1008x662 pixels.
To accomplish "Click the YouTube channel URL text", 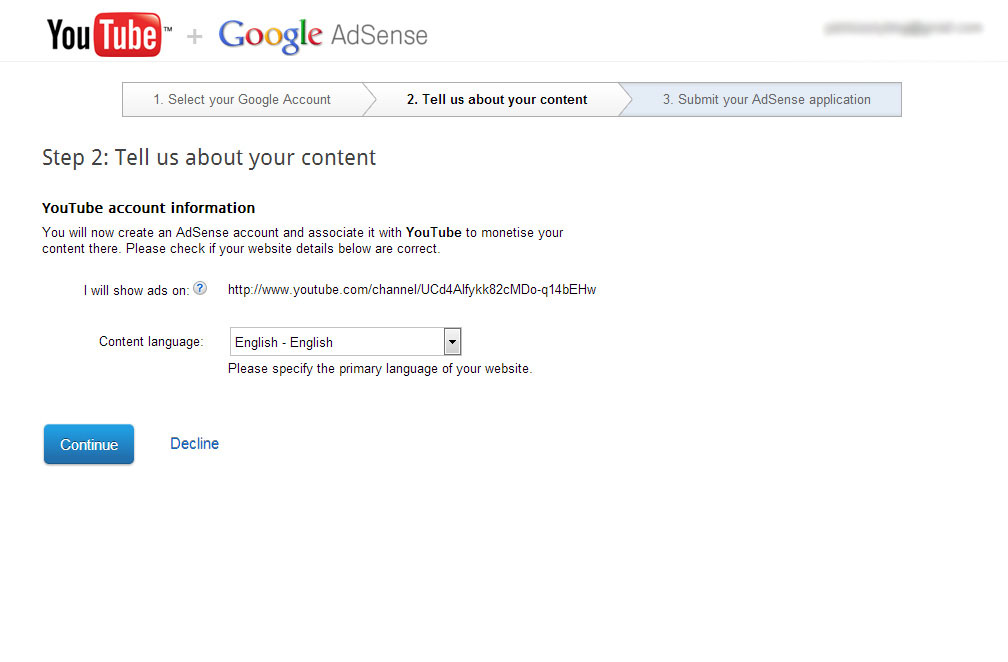I will (x=412, y=290).
